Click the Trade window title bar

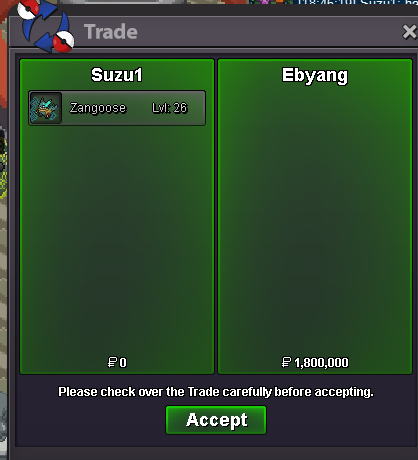coord(213,32)
